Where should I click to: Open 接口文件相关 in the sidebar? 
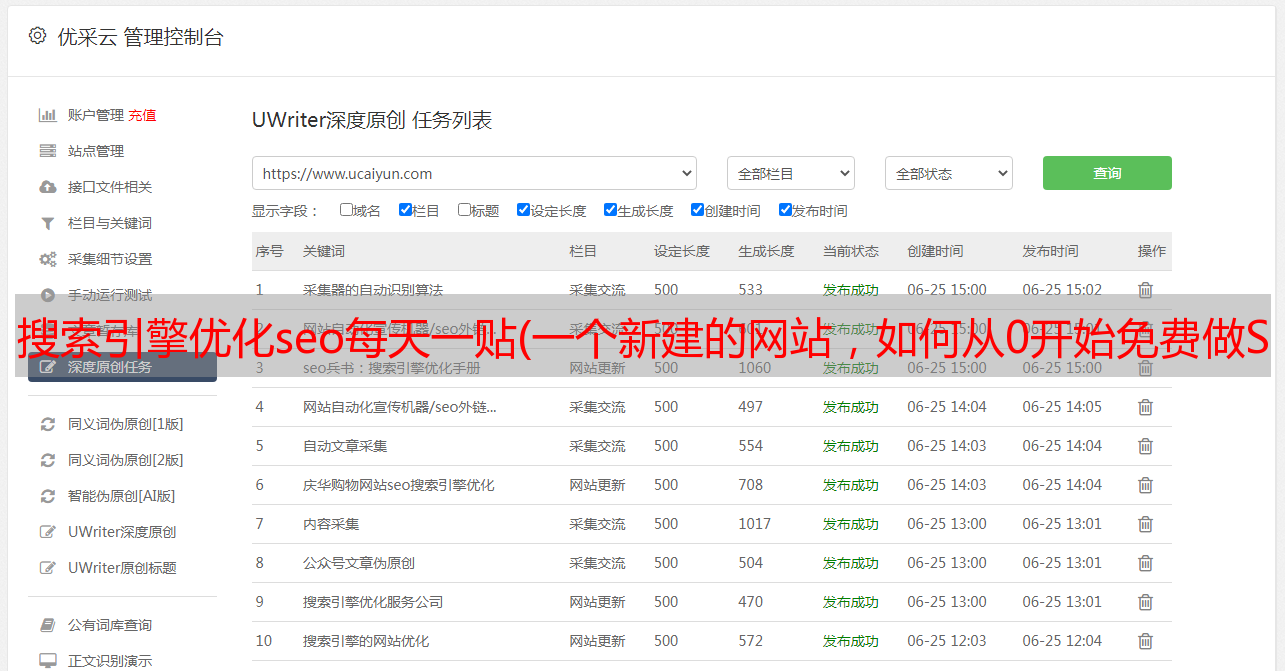pyautogui.click(x=110, y=187)
